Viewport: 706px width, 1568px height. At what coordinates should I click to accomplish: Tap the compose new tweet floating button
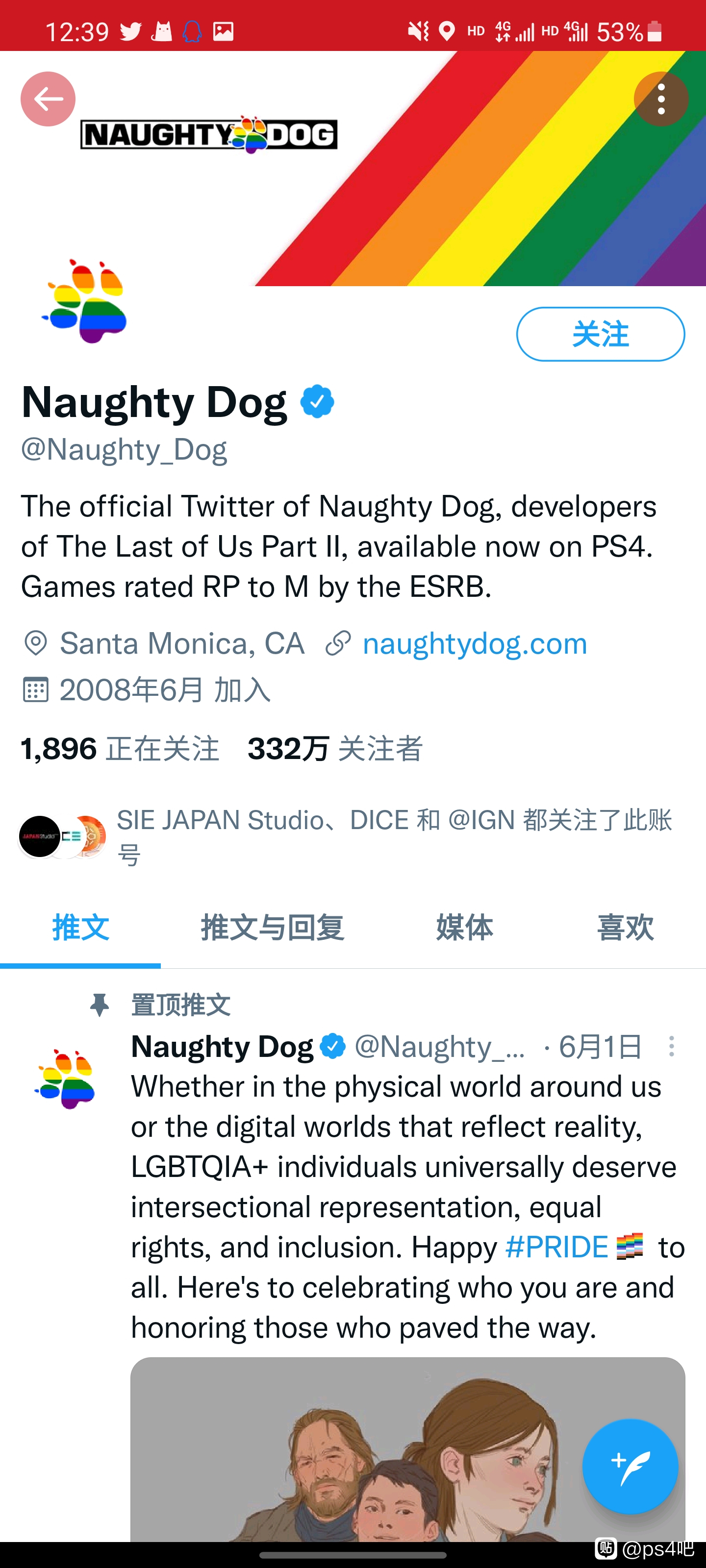[630, 1467]
